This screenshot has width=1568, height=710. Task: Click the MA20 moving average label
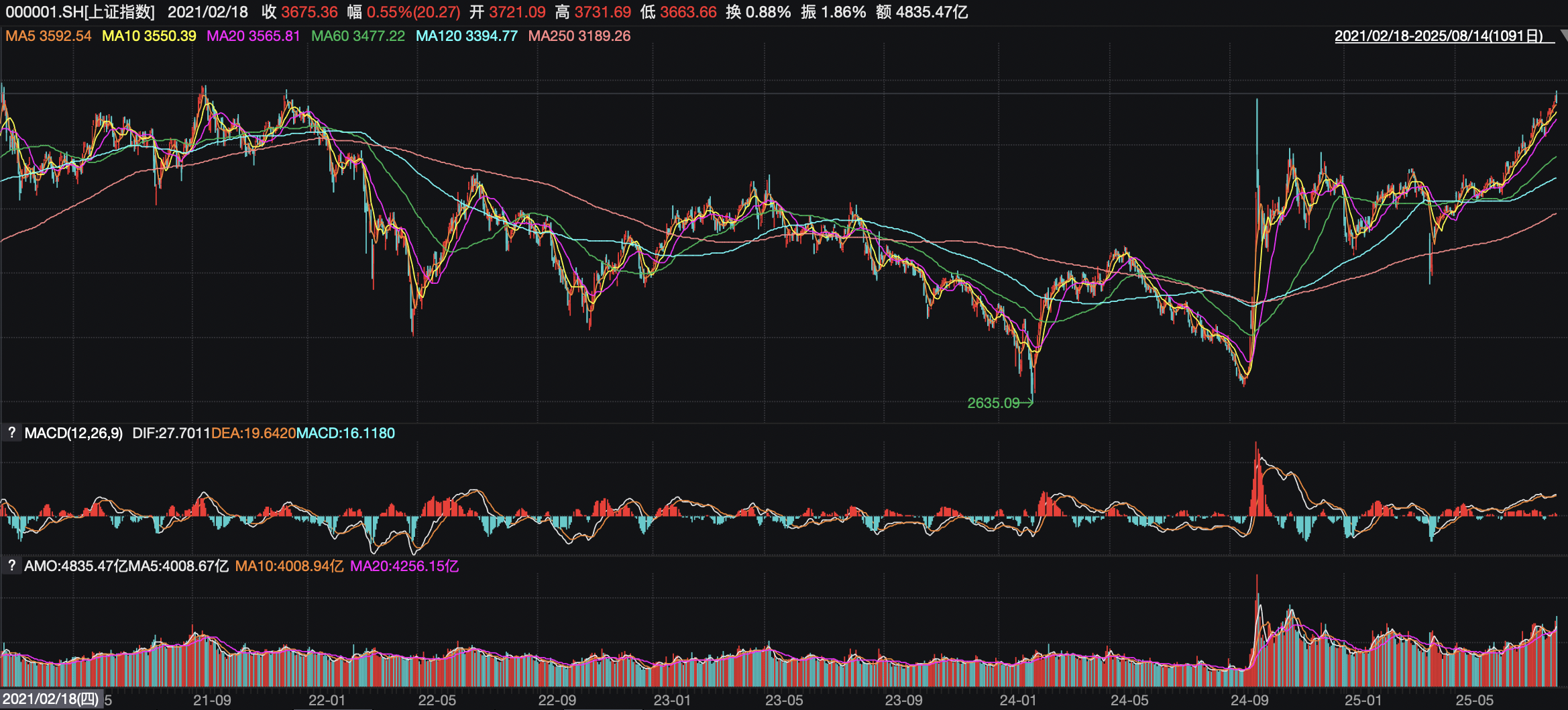pyautogui.click(x=253, y=36)
